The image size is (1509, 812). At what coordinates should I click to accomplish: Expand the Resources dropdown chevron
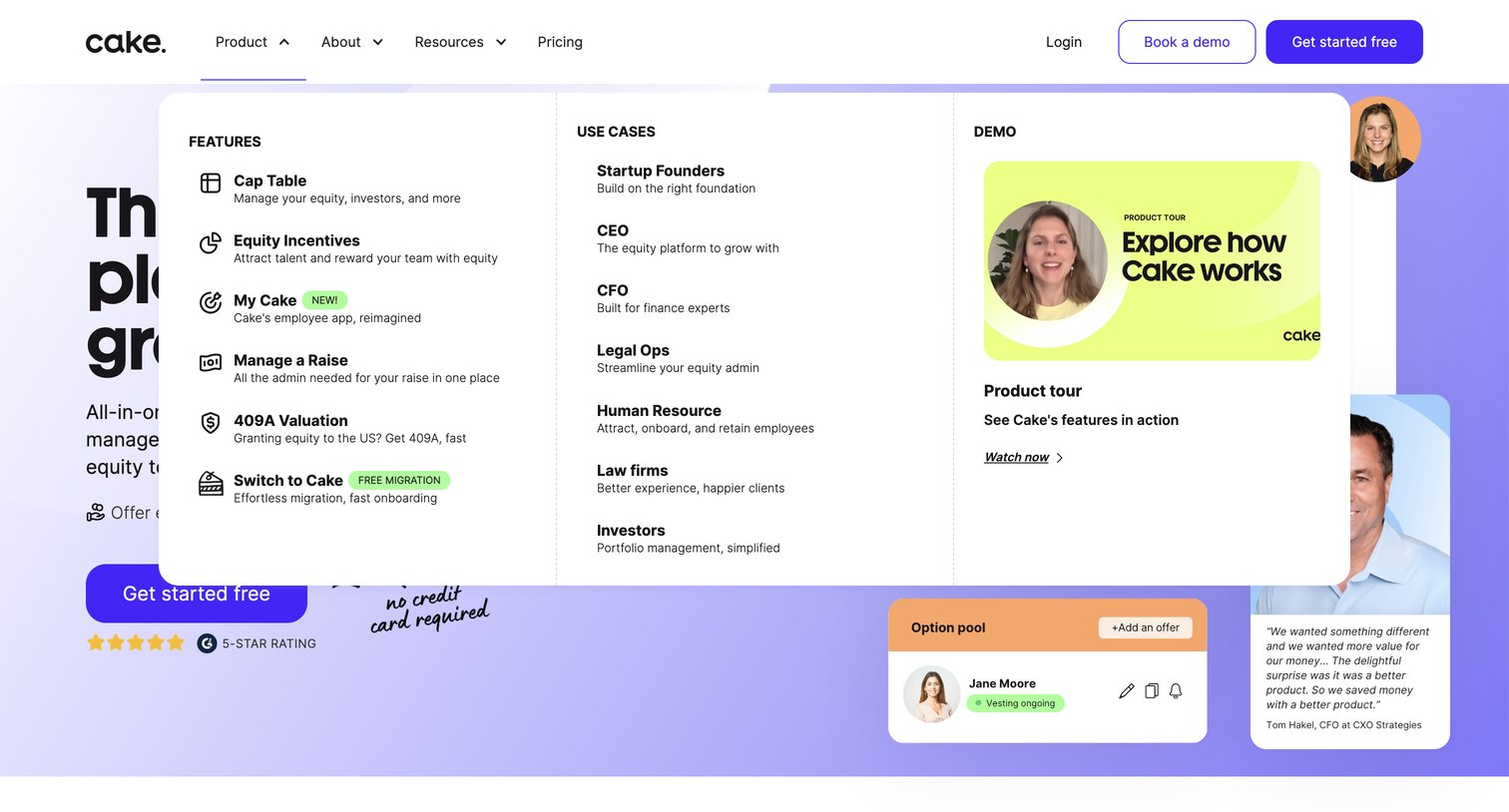501,42
